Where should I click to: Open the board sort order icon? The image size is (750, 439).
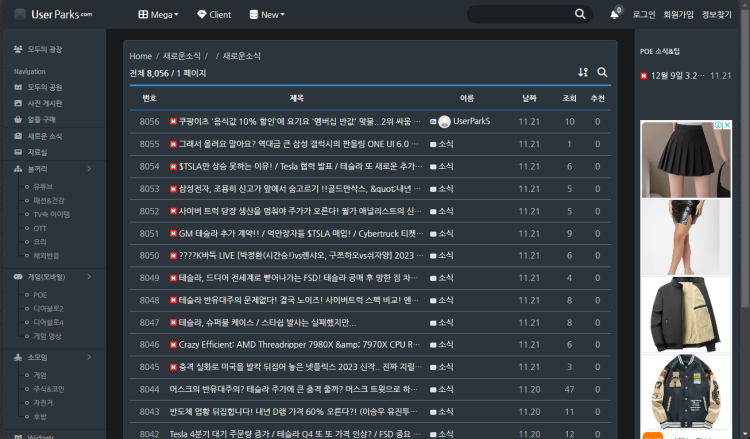(583, 72)
